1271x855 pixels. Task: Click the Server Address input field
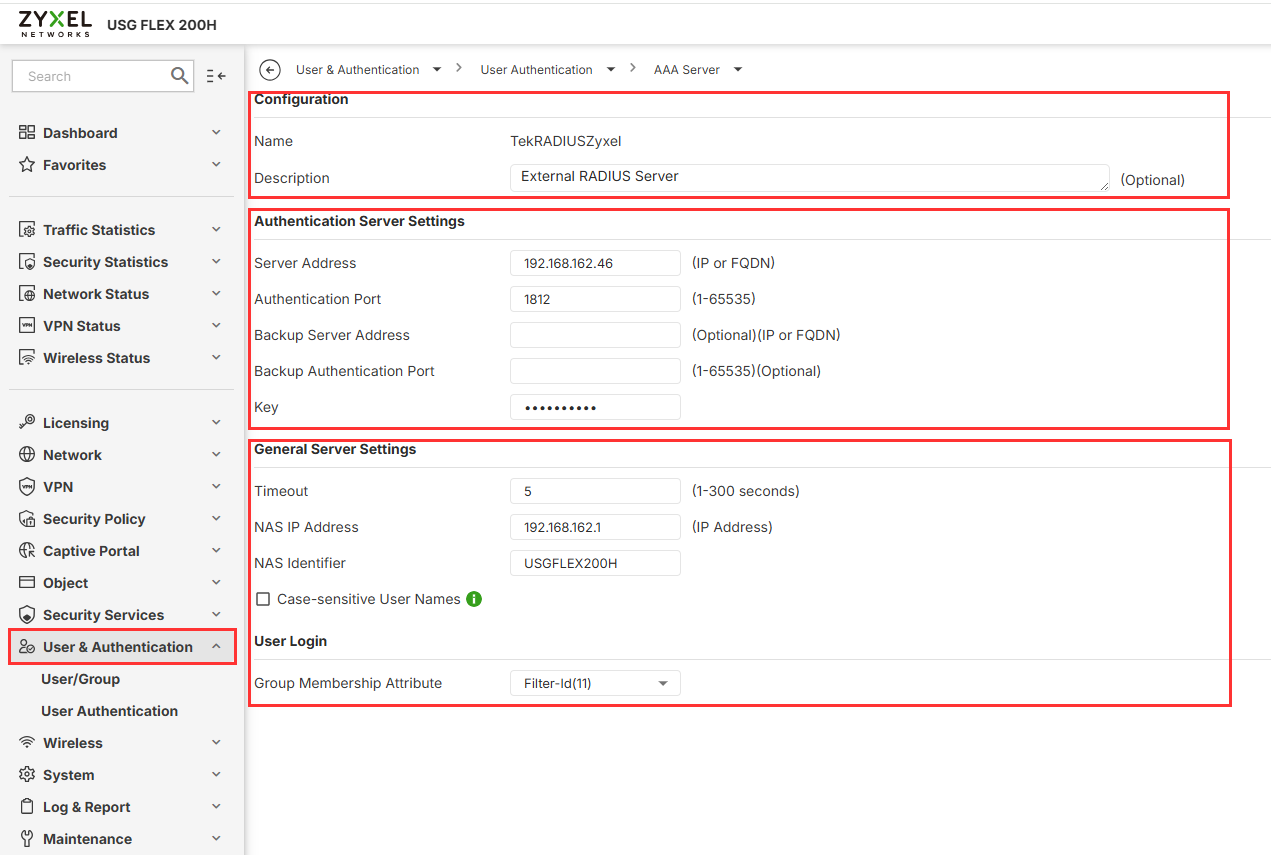point(595,263)
